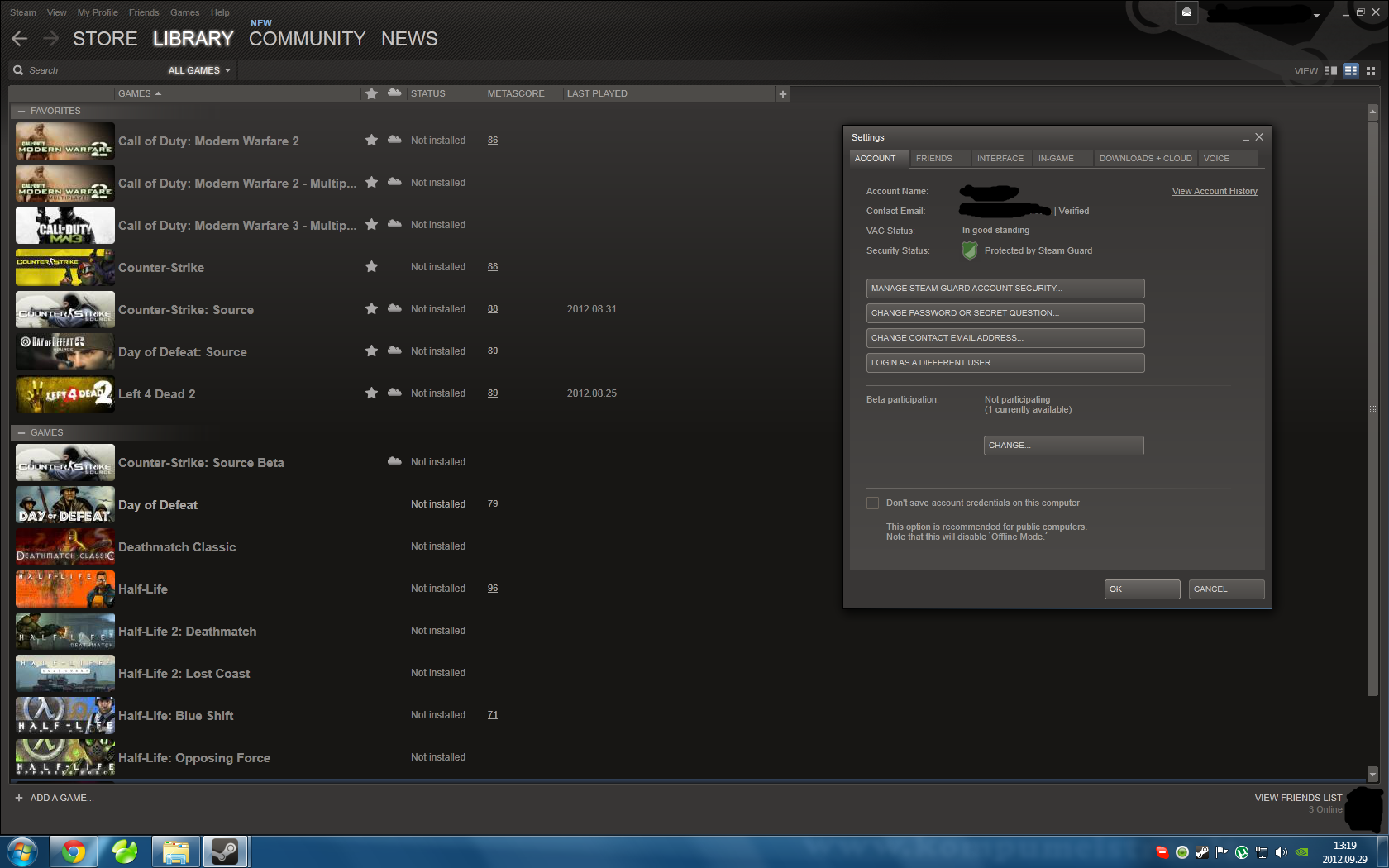Enable don't save account credentials checkbox
Screen dimensions: 1389x868
click(x=872, y=503)
